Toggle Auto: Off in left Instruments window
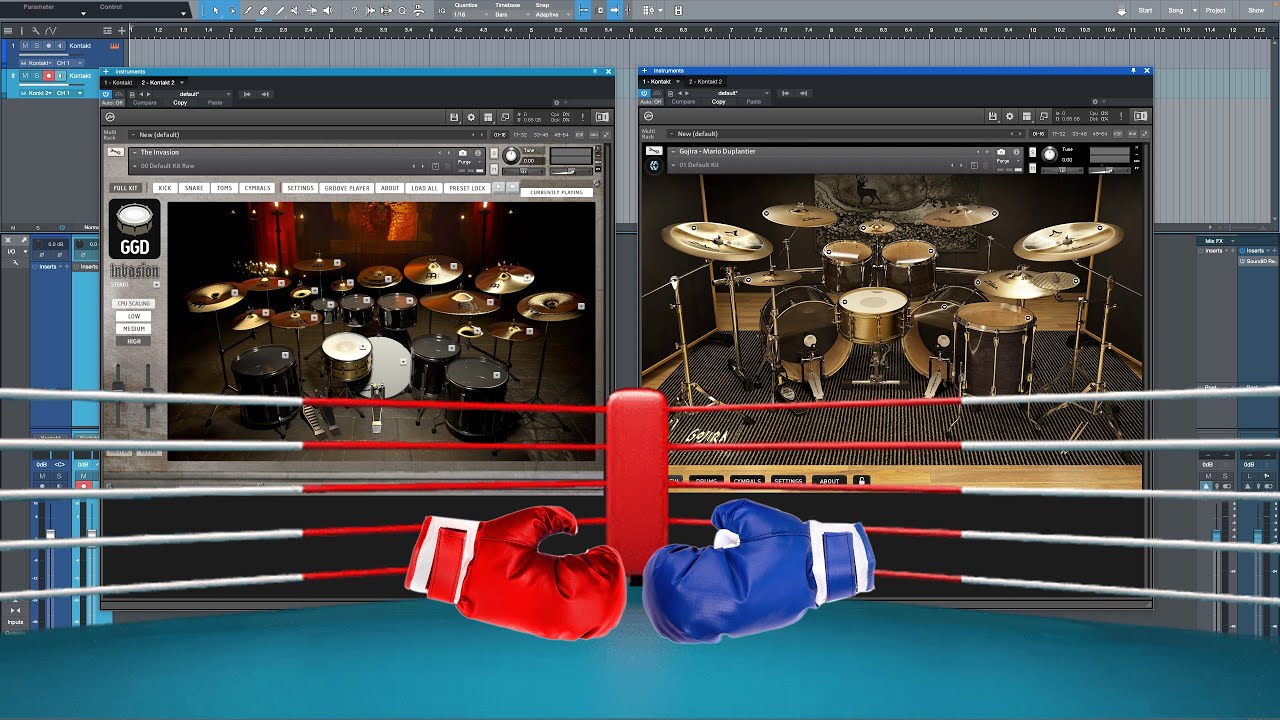Image resolution: width=1280 pixels, height=720 pixels. [113, 102]
